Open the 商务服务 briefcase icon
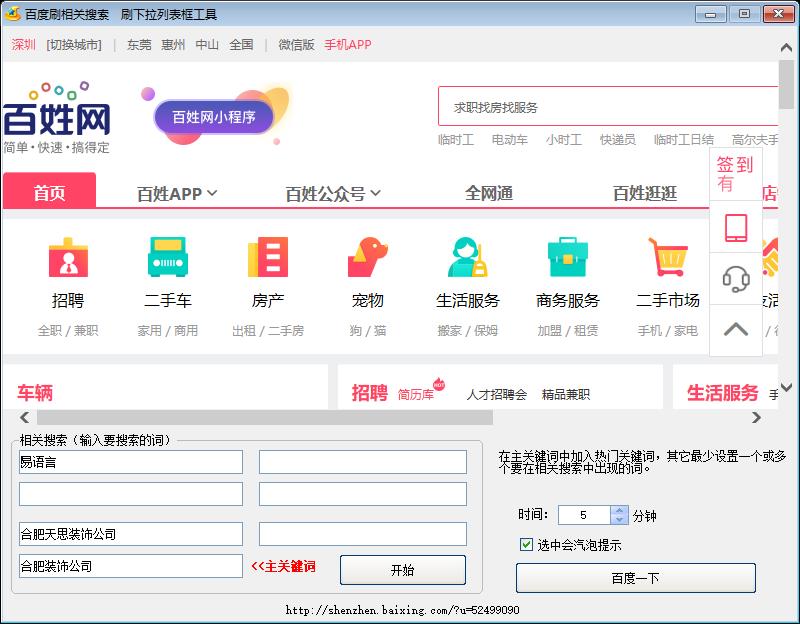The height and width of the screenshot is (624, 800). (567, 257)
